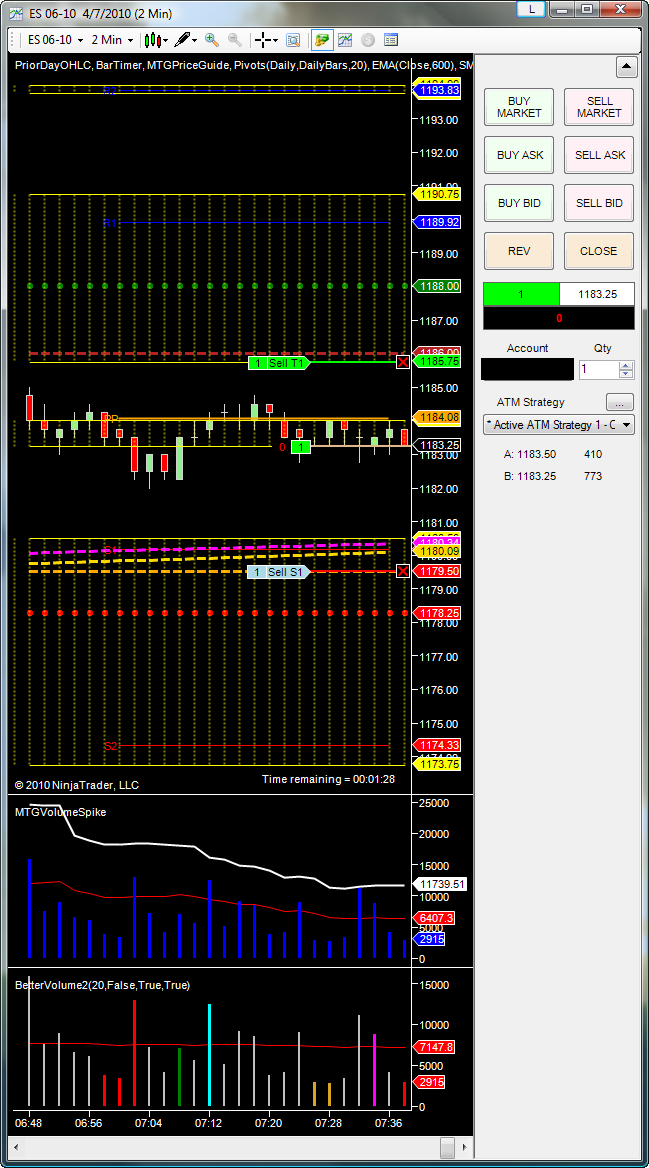Click the 7147.8 red value marker

click(x=433, y=1047)
